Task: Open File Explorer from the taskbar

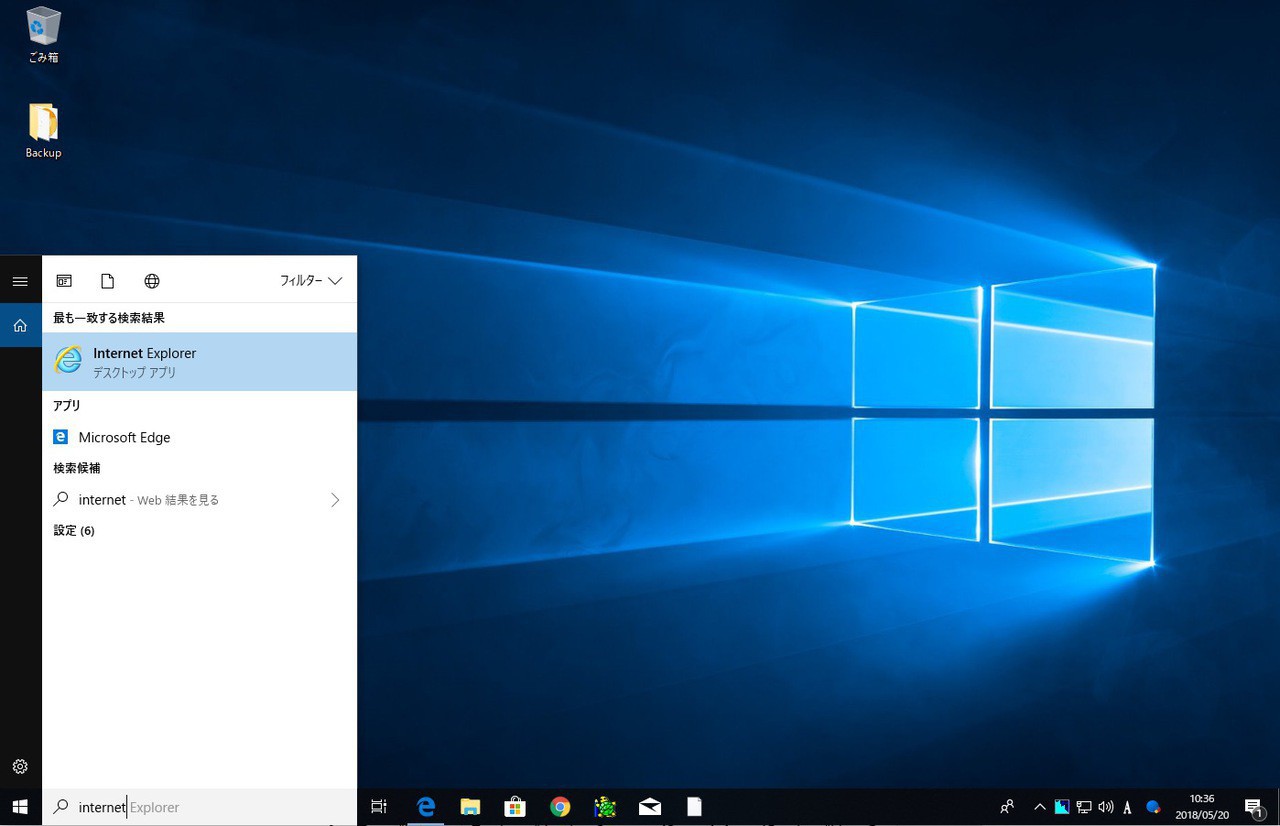Action: click(470, 807)
